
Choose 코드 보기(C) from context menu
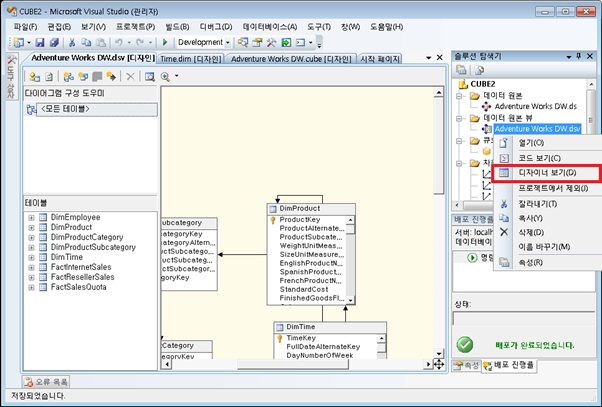(x=547, y=158)
